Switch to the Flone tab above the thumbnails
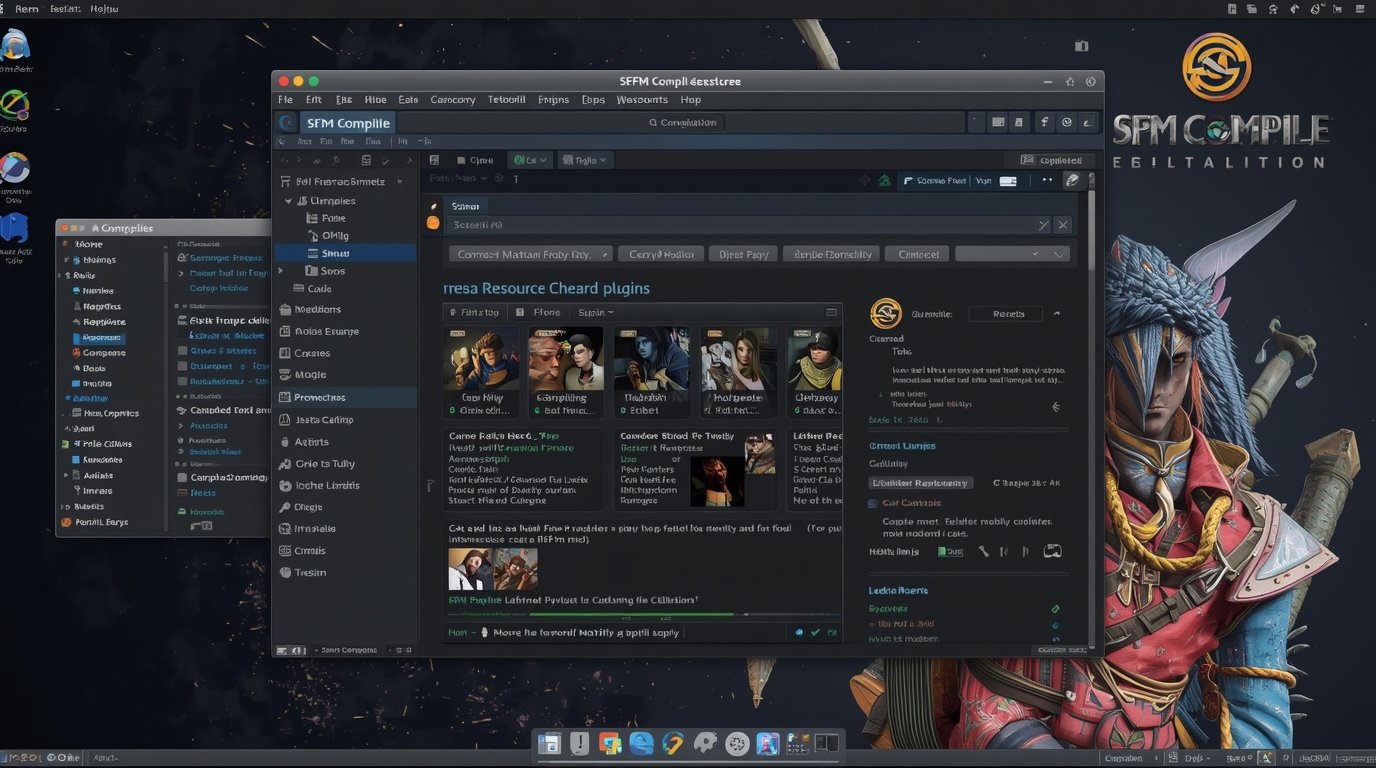 [x=540, y=312]
